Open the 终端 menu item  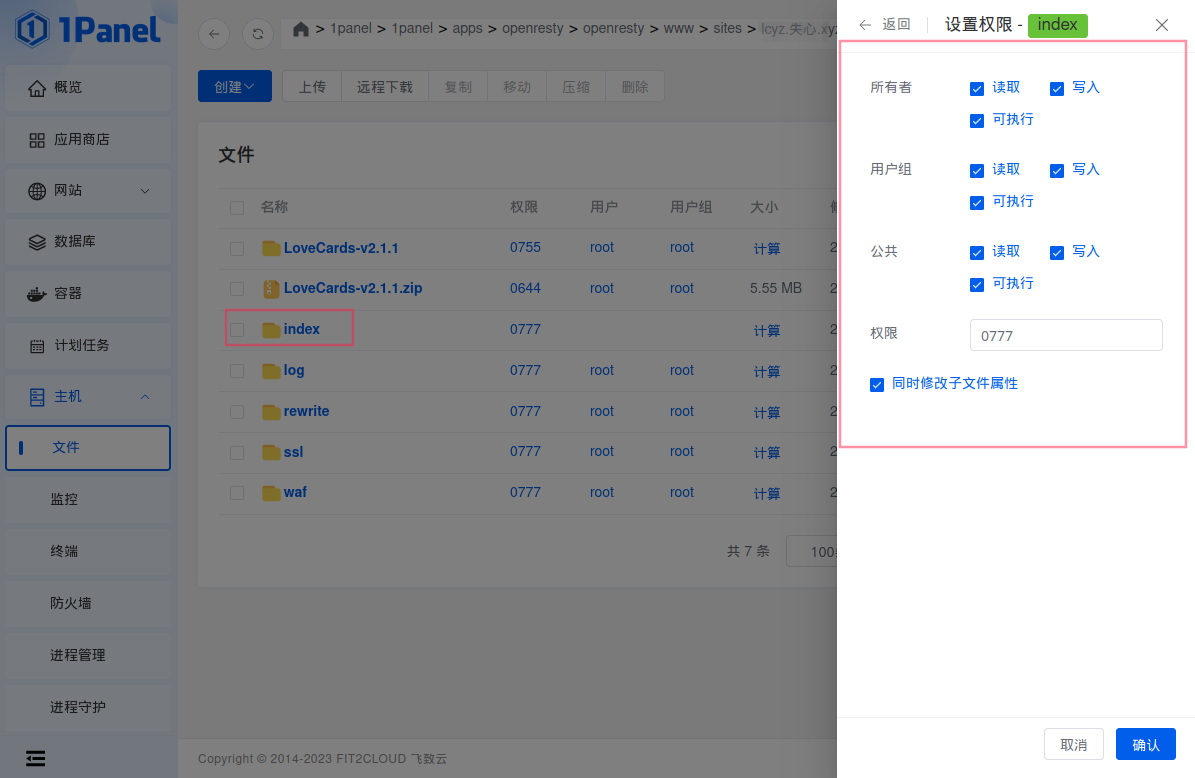pos(88,552)
